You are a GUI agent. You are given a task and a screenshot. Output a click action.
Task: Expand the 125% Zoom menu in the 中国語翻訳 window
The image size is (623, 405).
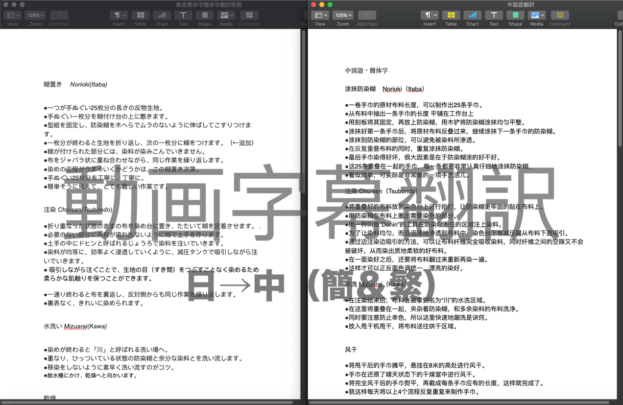point(343,17)
